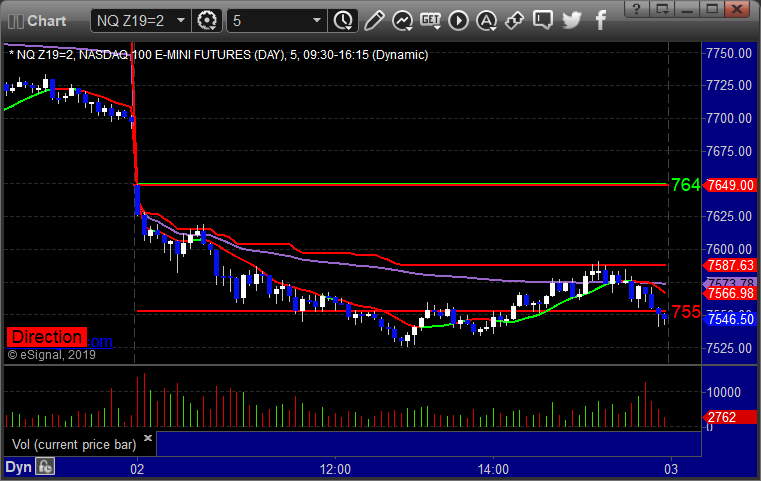
Task: Click the Dyn scaling button
Action: 18,467
